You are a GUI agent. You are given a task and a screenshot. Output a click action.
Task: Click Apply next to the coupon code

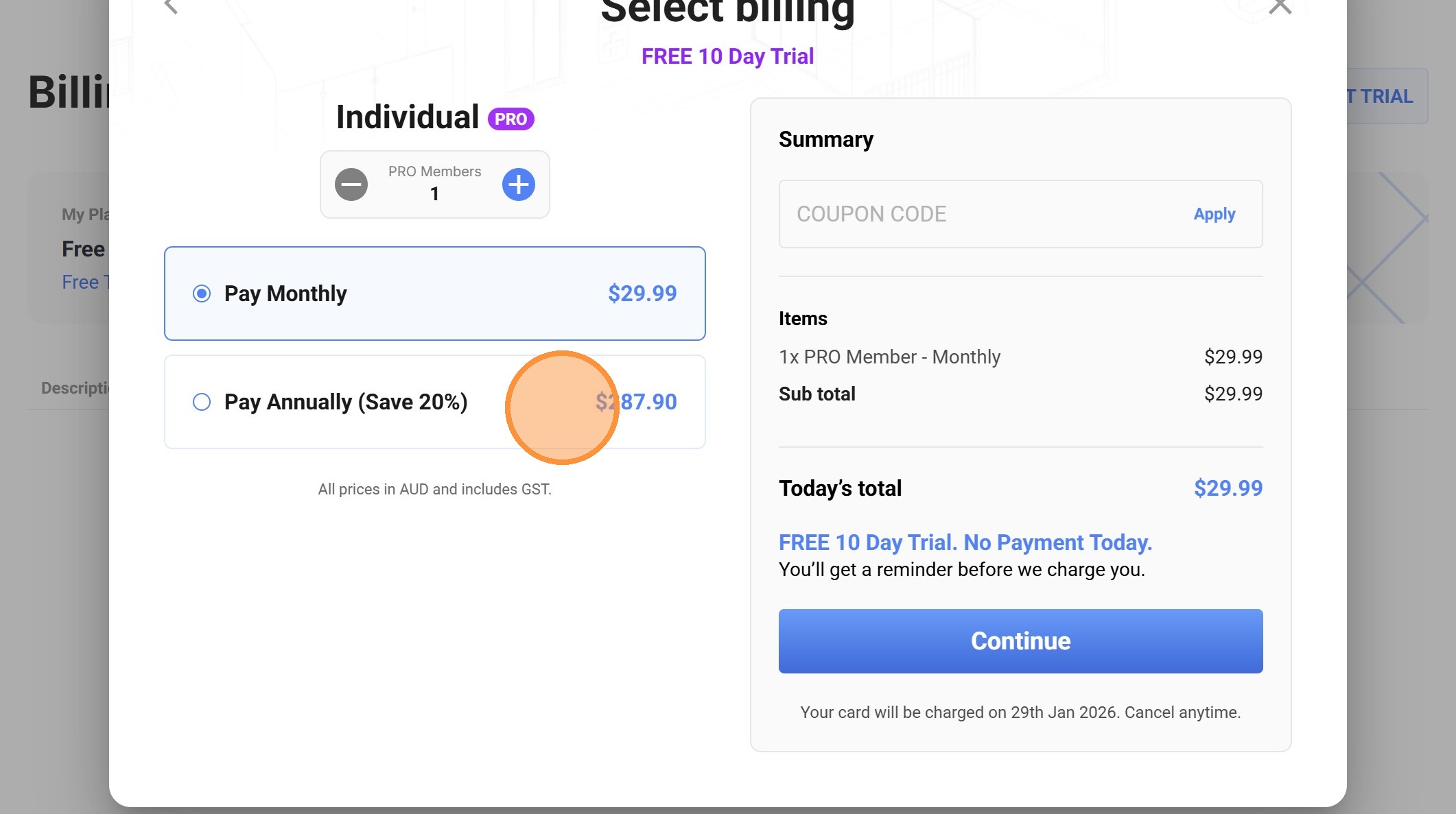coord(1214,214)
